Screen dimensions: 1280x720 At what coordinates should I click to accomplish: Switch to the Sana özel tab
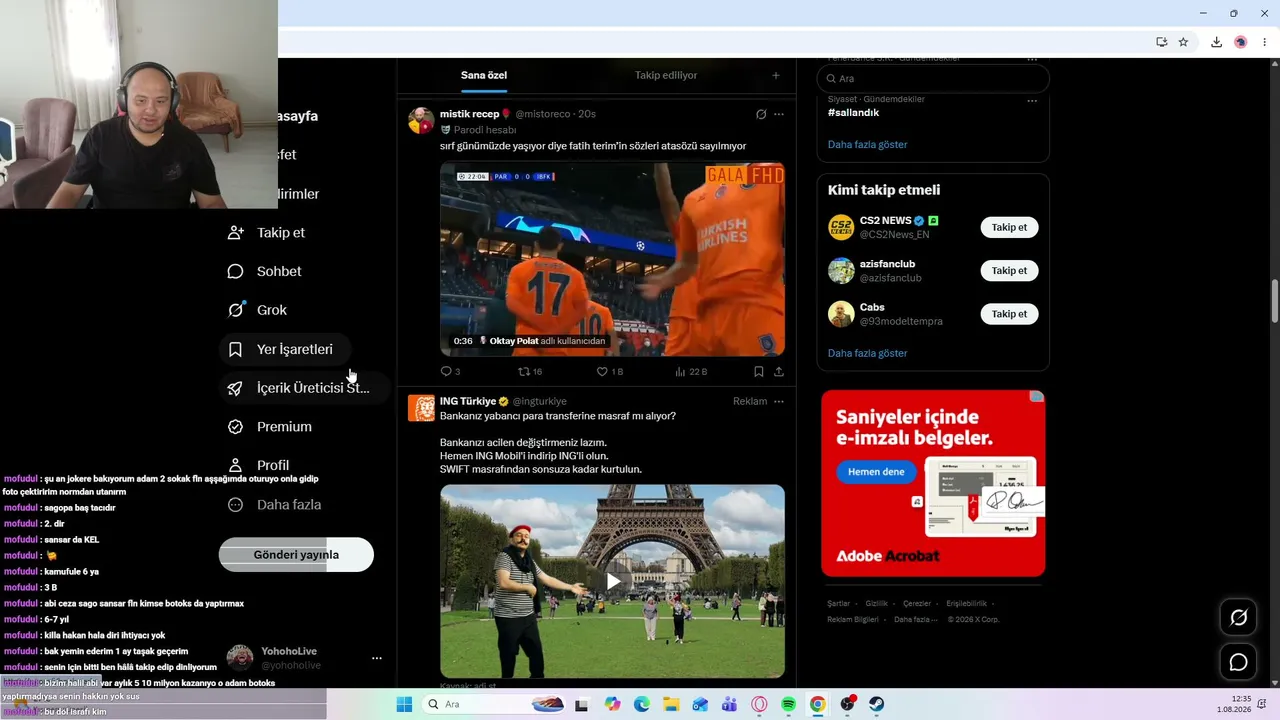(x=484, y=75)
